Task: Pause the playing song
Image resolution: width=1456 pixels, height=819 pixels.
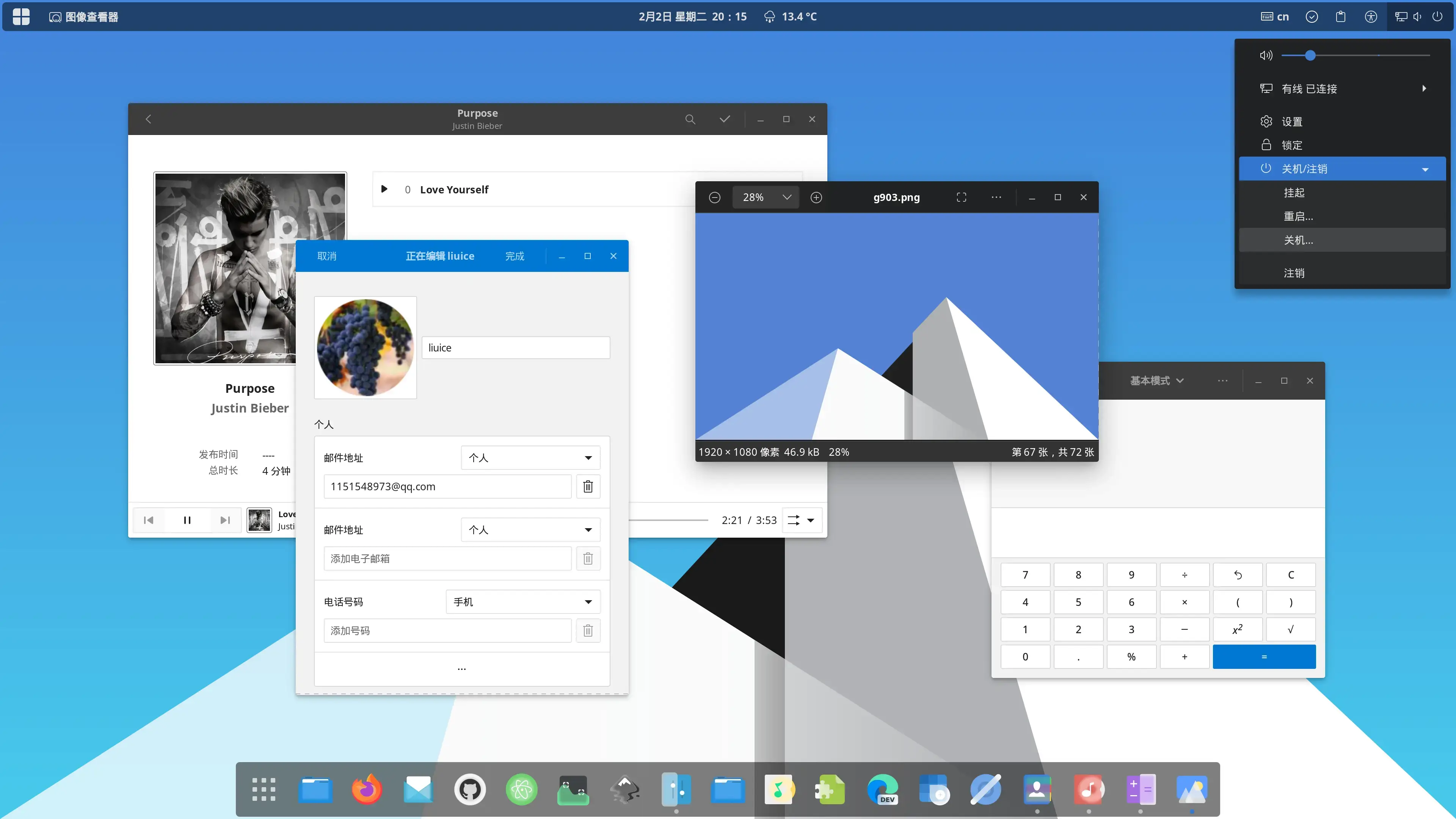Action: coord(187,520)
